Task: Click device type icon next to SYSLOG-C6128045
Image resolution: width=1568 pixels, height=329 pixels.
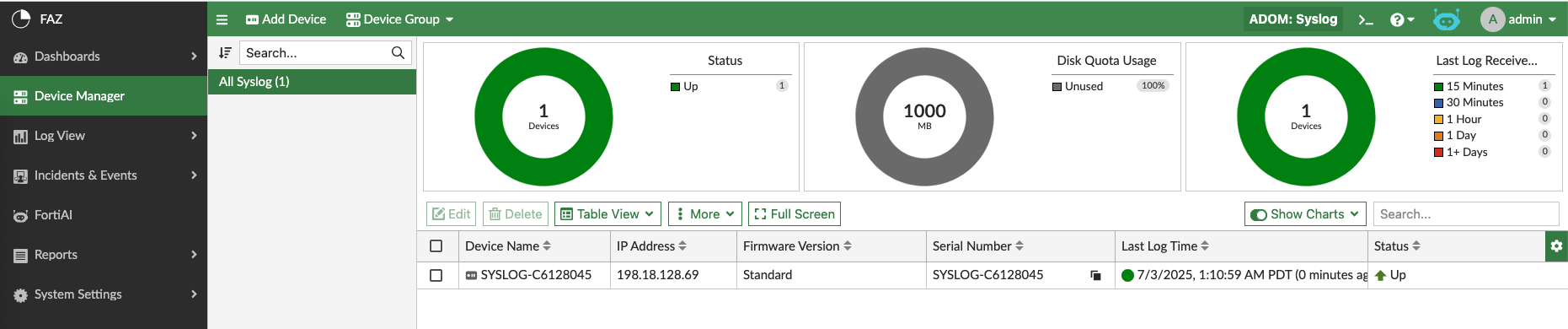Action: [471, 275]
